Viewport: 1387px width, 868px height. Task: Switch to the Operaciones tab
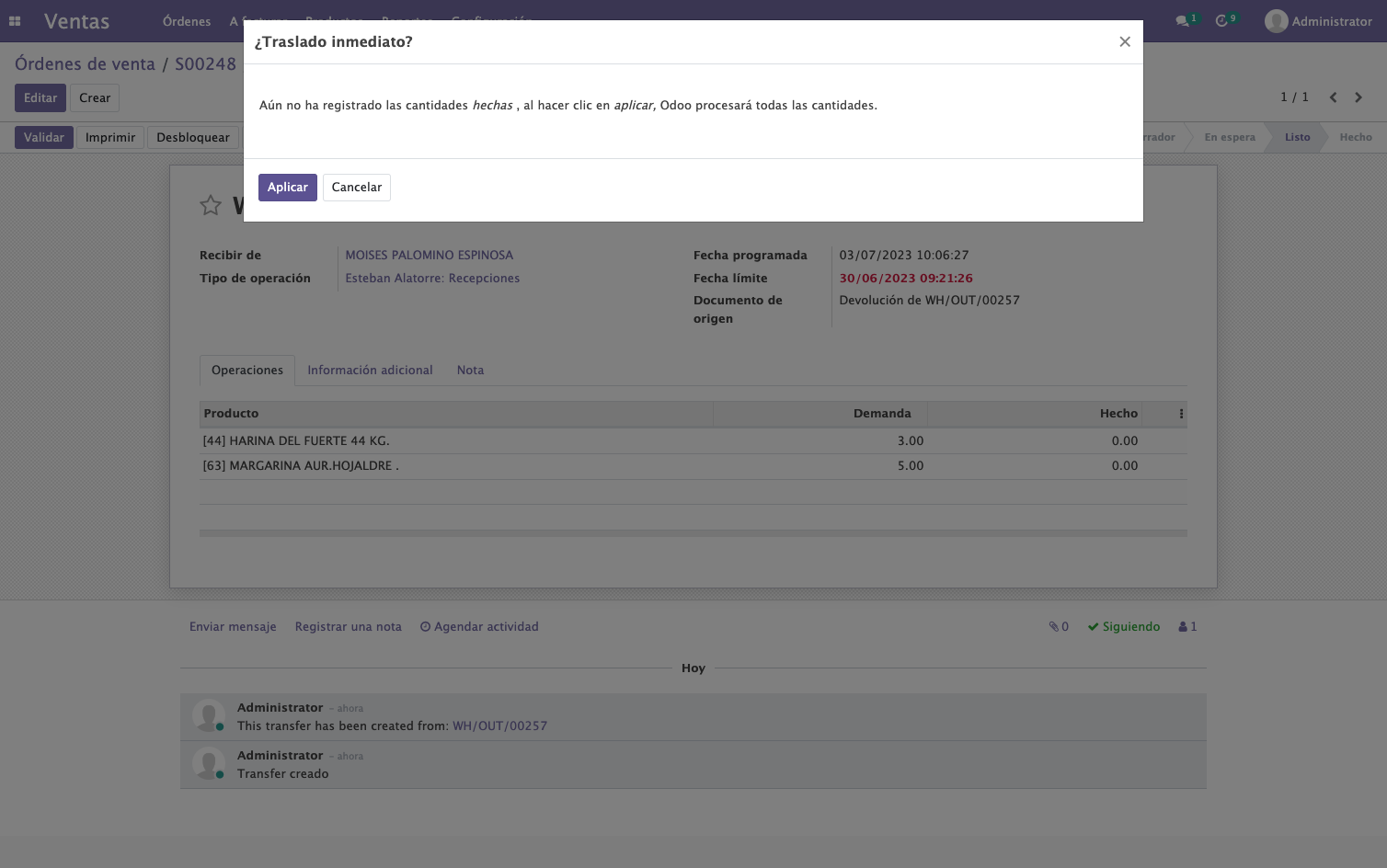247,371
